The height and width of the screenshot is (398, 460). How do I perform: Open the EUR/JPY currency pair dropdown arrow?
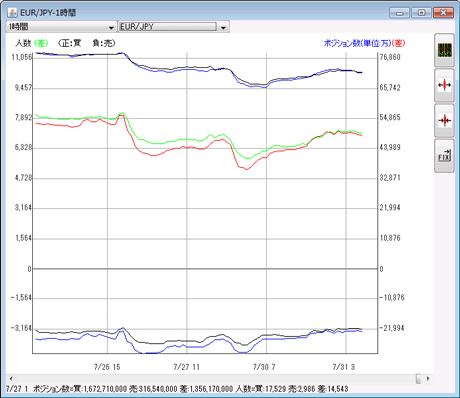(223, 27)
